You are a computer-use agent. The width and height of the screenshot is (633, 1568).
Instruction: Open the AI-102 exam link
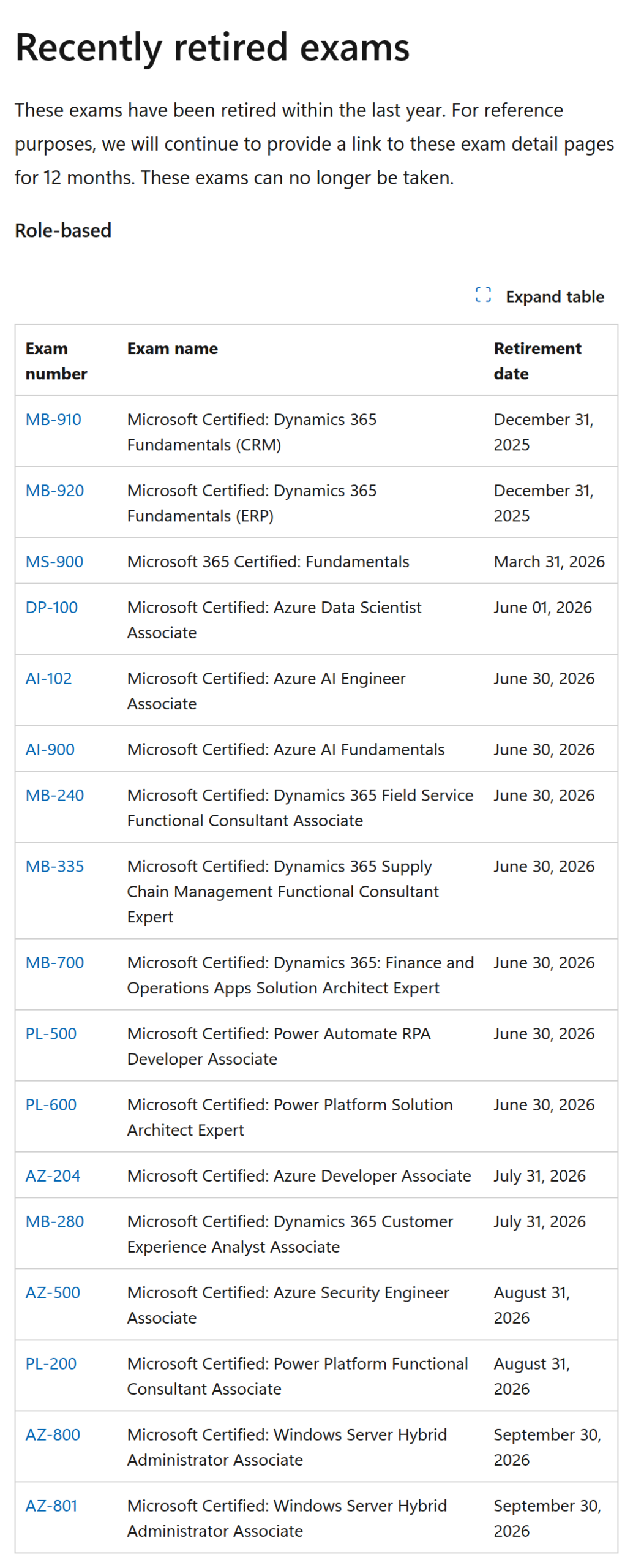(x=48, y=678)
